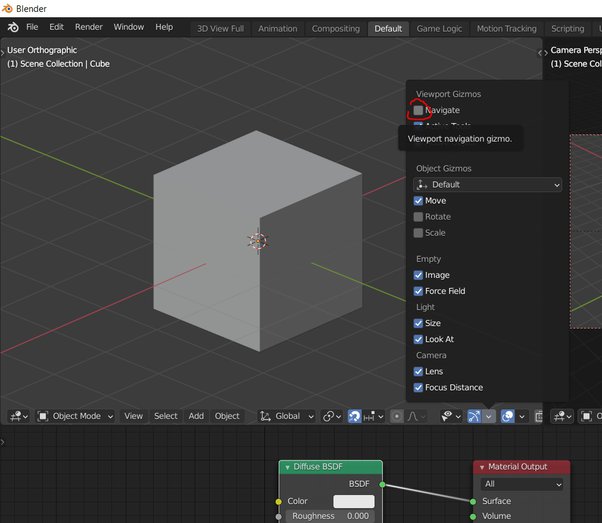
Task: Open the File menu
Action: coord(32,27)
